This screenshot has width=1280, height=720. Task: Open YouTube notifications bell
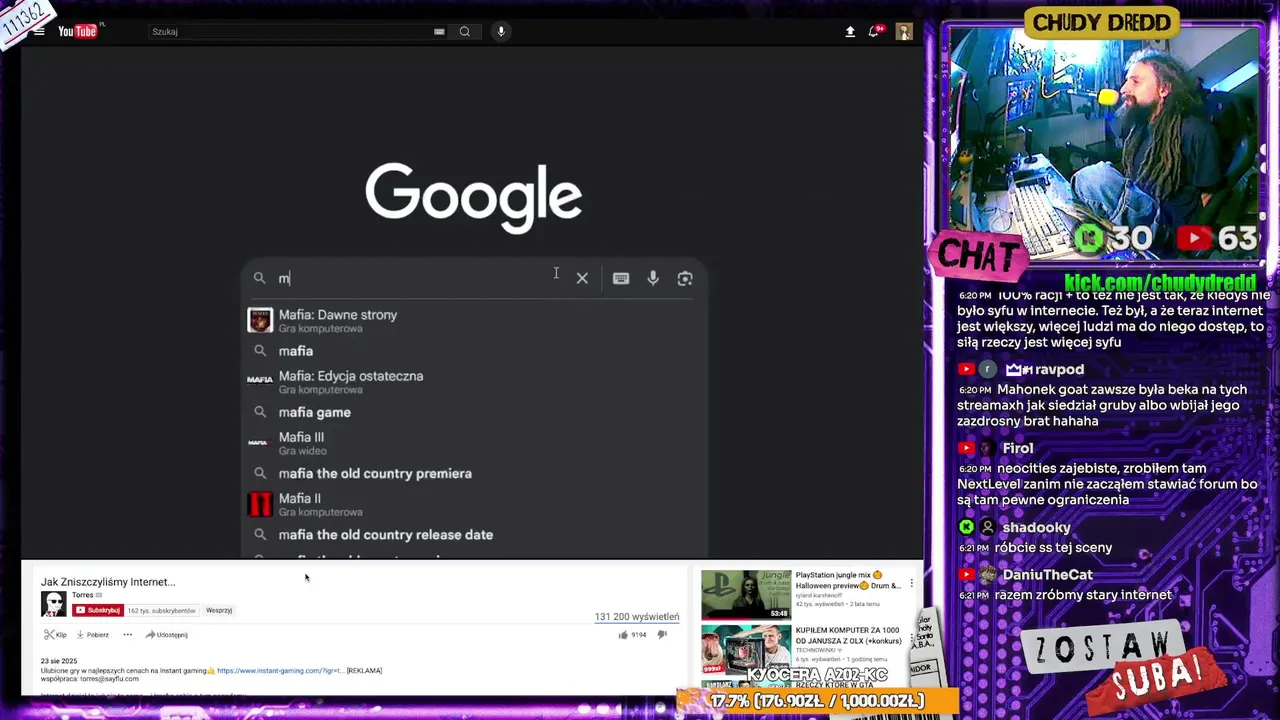click(x=874, y=31)
